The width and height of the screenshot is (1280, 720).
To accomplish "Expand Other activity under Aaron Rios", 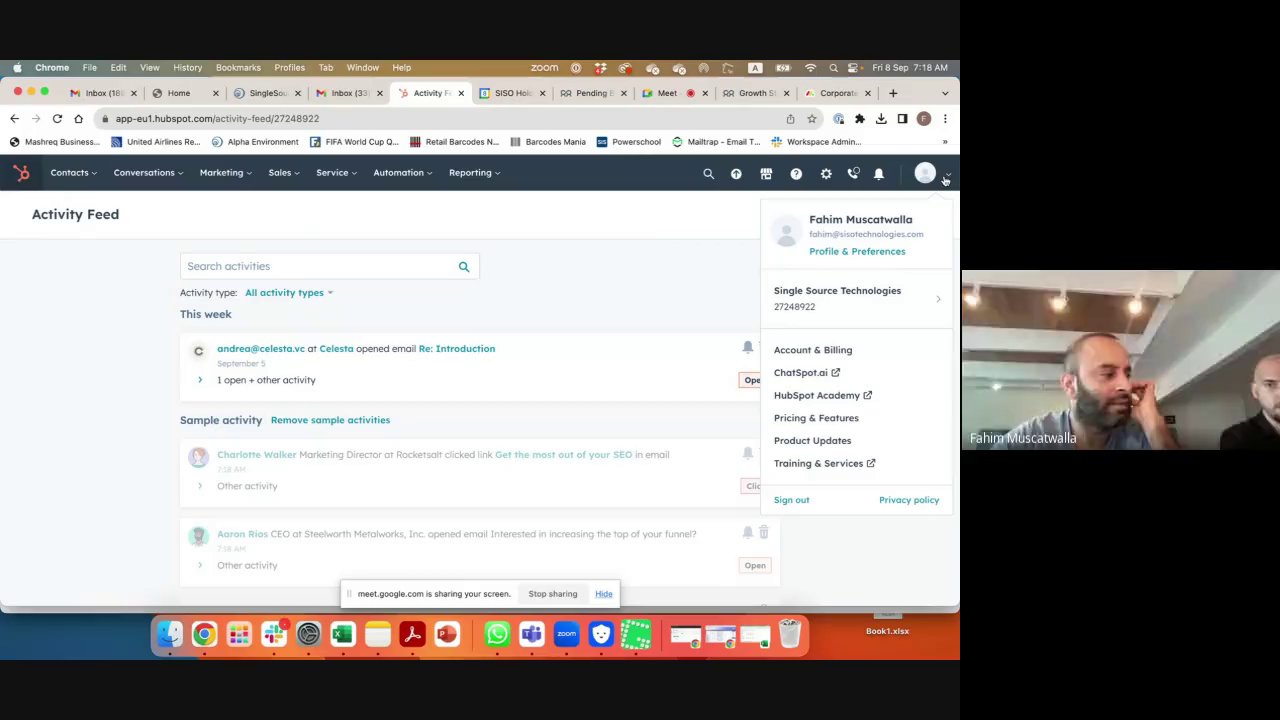I will pyautogui.click(x=200, y=565).
